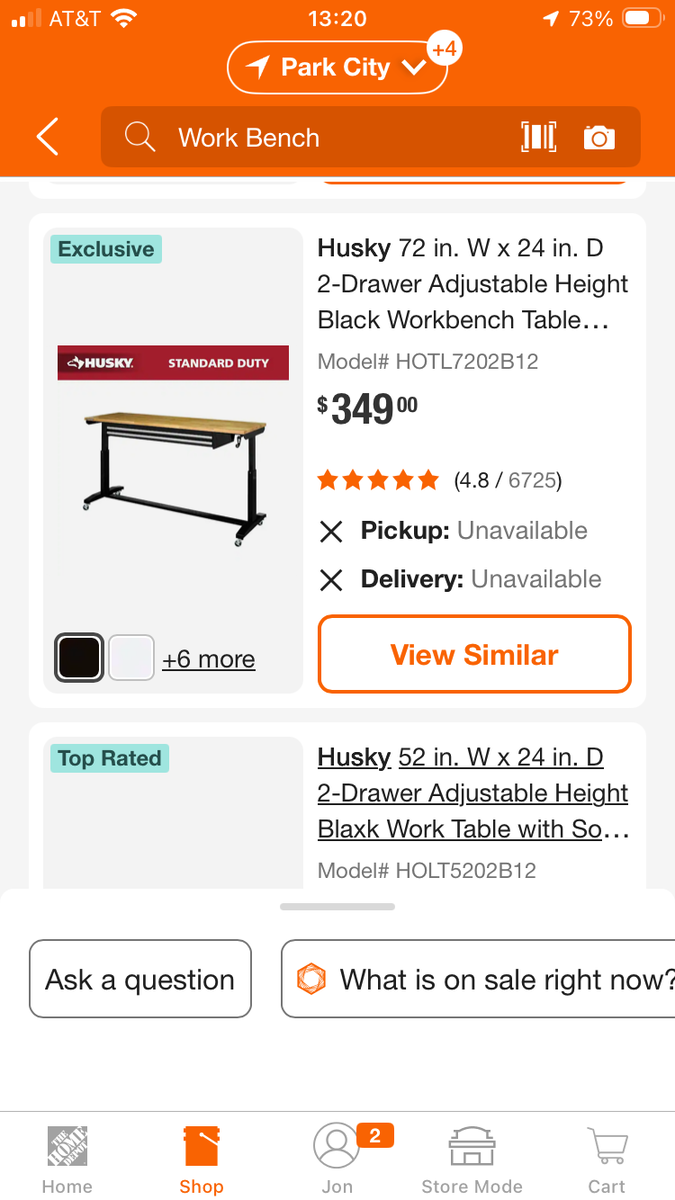Switch to Store Mode
Screen dimensions: 675x1200
[x=472, y=1160]
